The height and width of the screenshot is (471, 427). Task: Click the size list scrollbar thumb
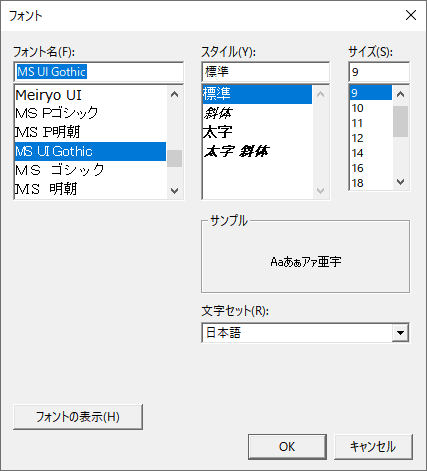[x=400, y=121]
